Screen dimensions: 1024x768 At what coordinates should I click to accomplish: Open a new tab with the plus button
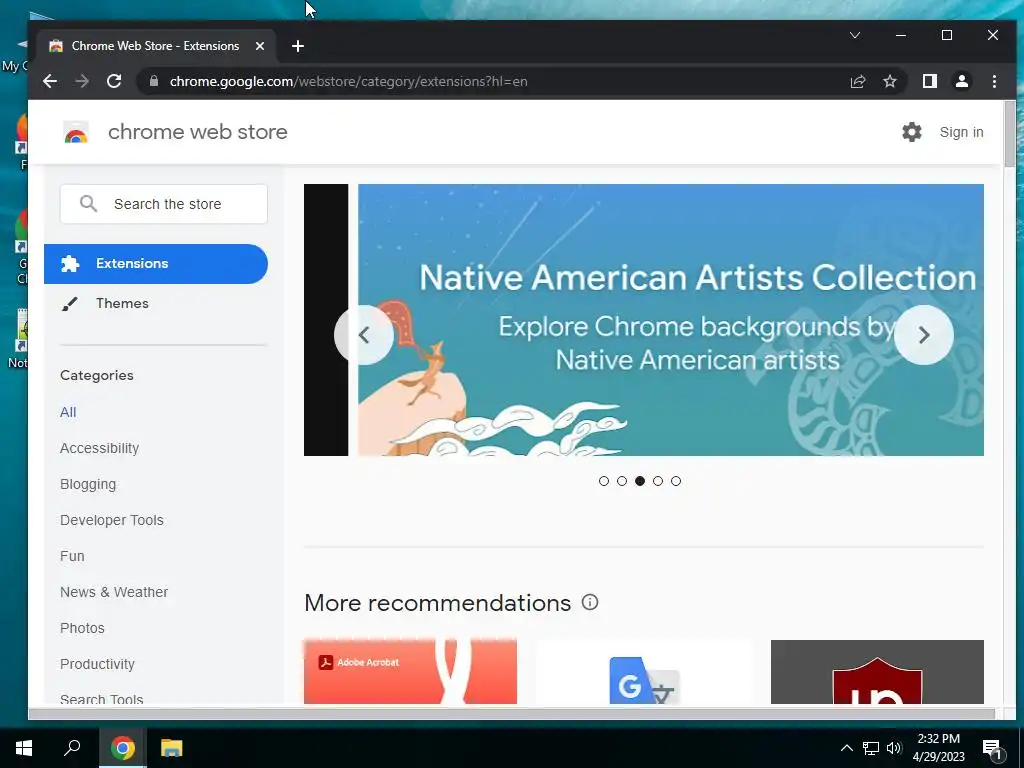pyautogui.click(x=298, y=46)
